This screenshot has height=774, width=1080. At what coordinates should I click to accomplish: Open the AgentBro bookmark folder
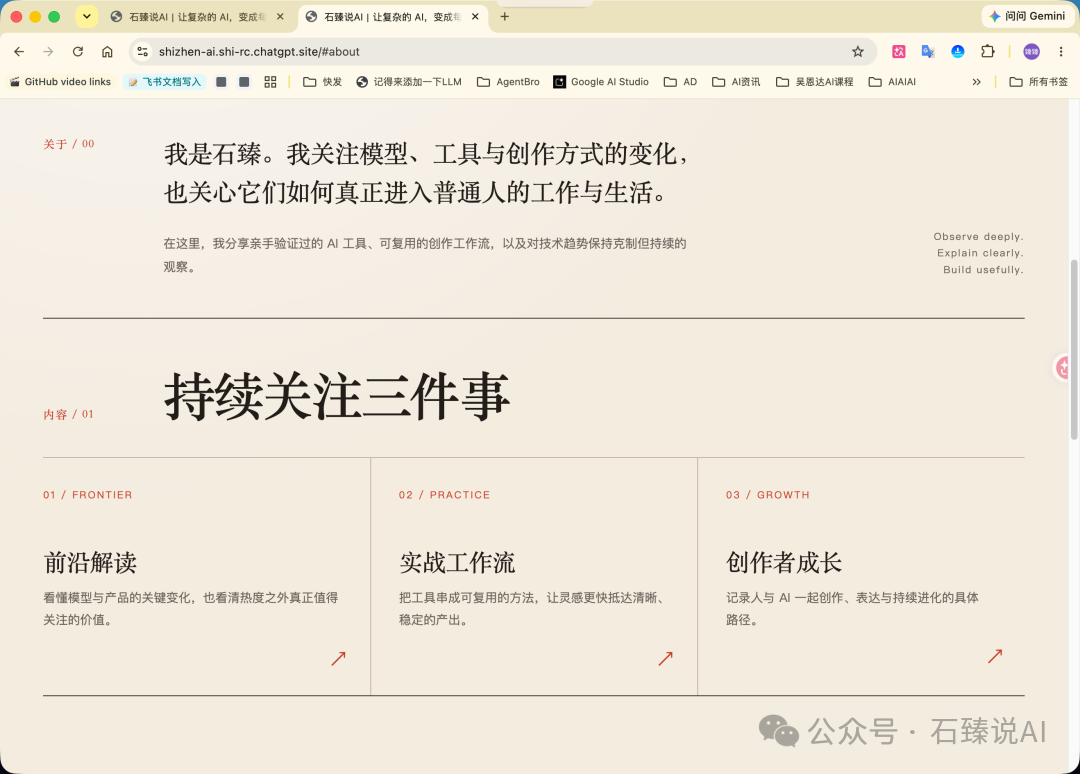click(508, 82)
